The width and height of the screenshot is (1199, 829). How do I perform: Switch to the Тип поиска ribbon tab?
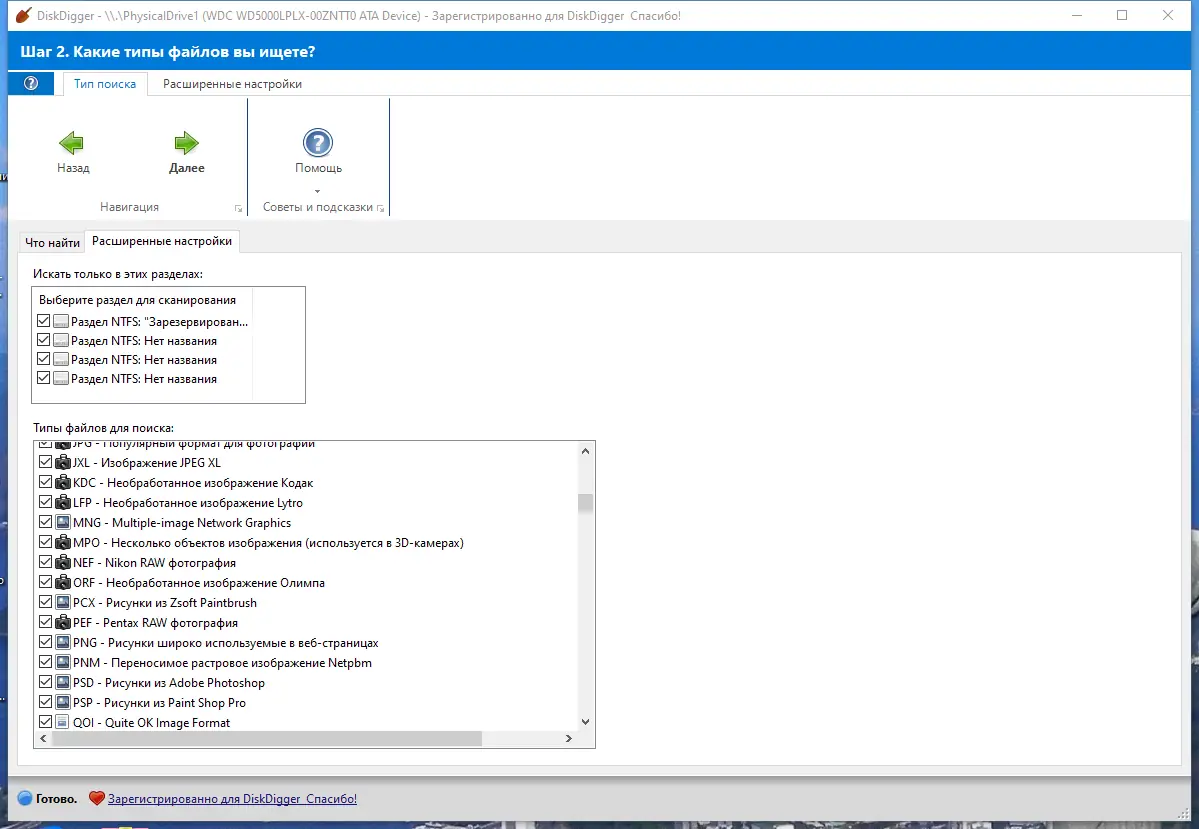tap(105, 84)
